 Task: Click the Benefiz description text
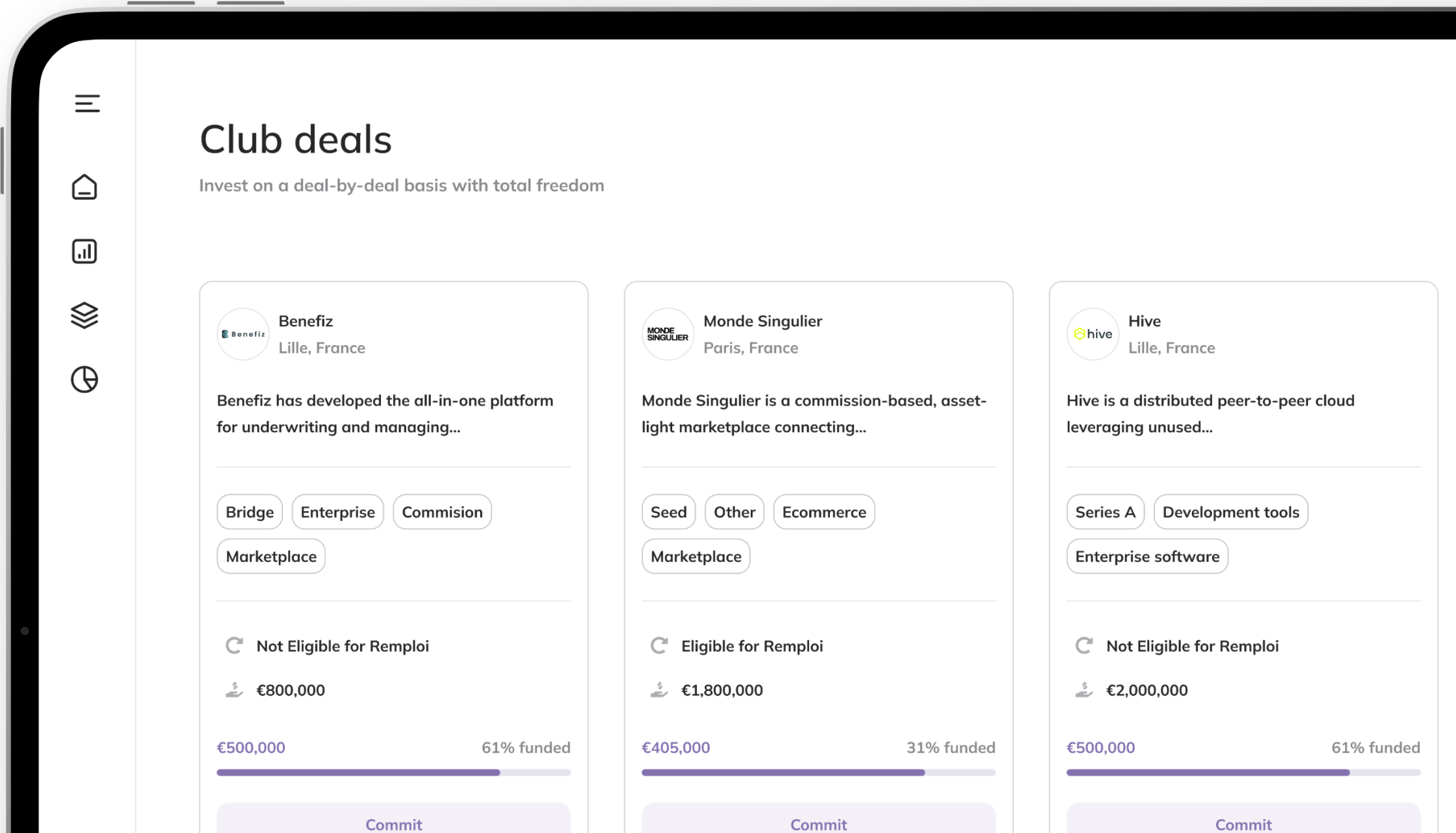tap(385, 414)
